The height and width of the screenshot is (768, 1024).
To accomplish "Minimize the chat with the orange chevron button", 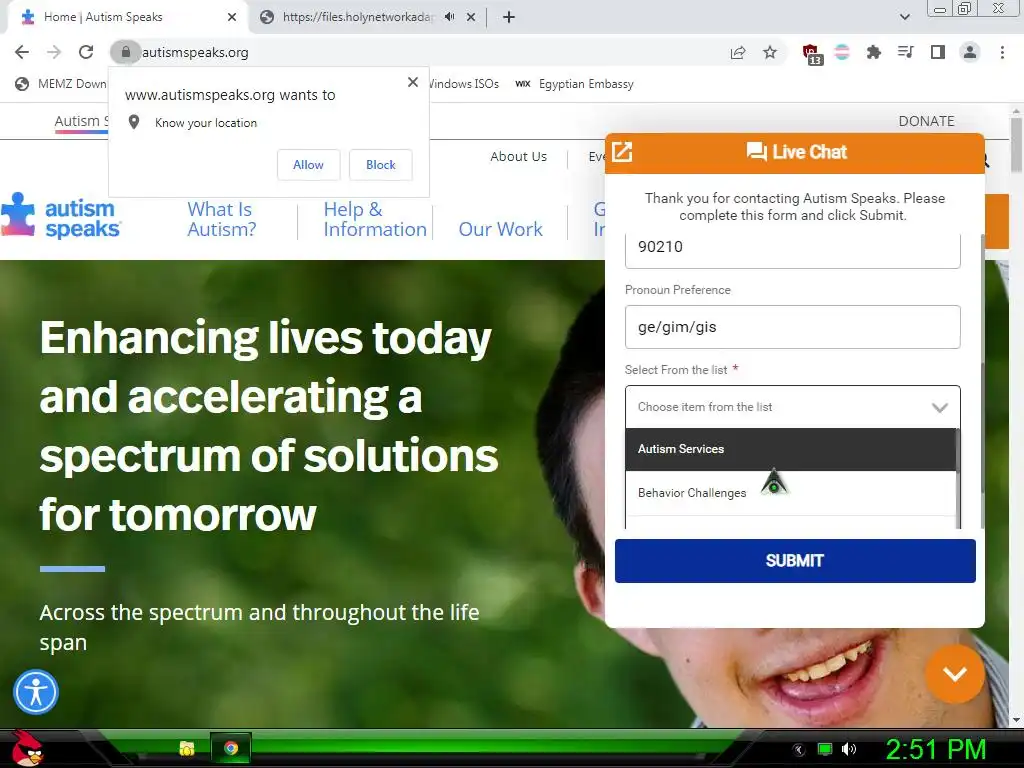I will [955, 674].
